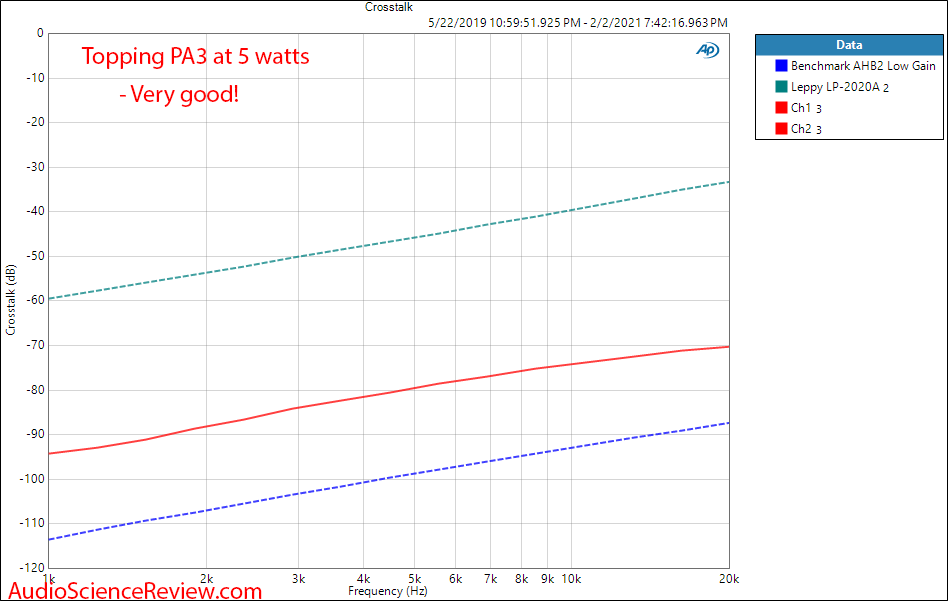Click the 0 y-axis tick label
The image size is (948, 601).
point(41,33)
